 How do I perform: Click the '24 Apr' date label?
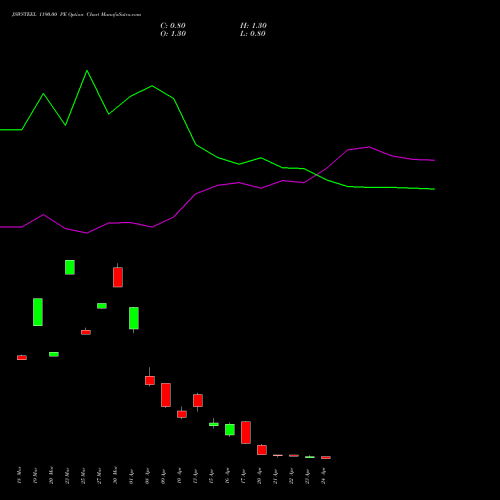(x=323, y=476)
